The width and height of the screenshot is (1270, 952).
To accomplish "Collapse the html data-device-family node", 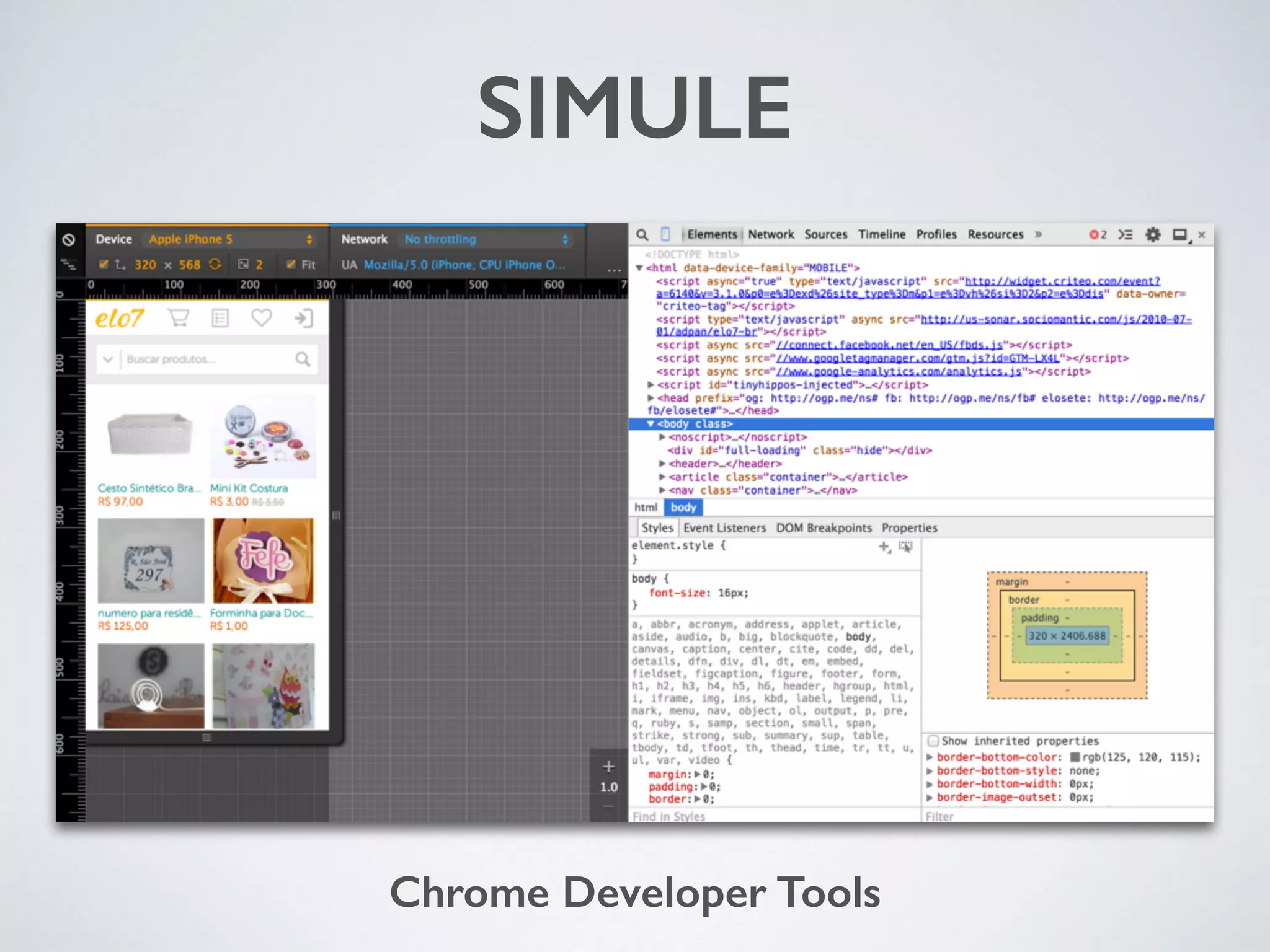I will (x=639, y=268).
